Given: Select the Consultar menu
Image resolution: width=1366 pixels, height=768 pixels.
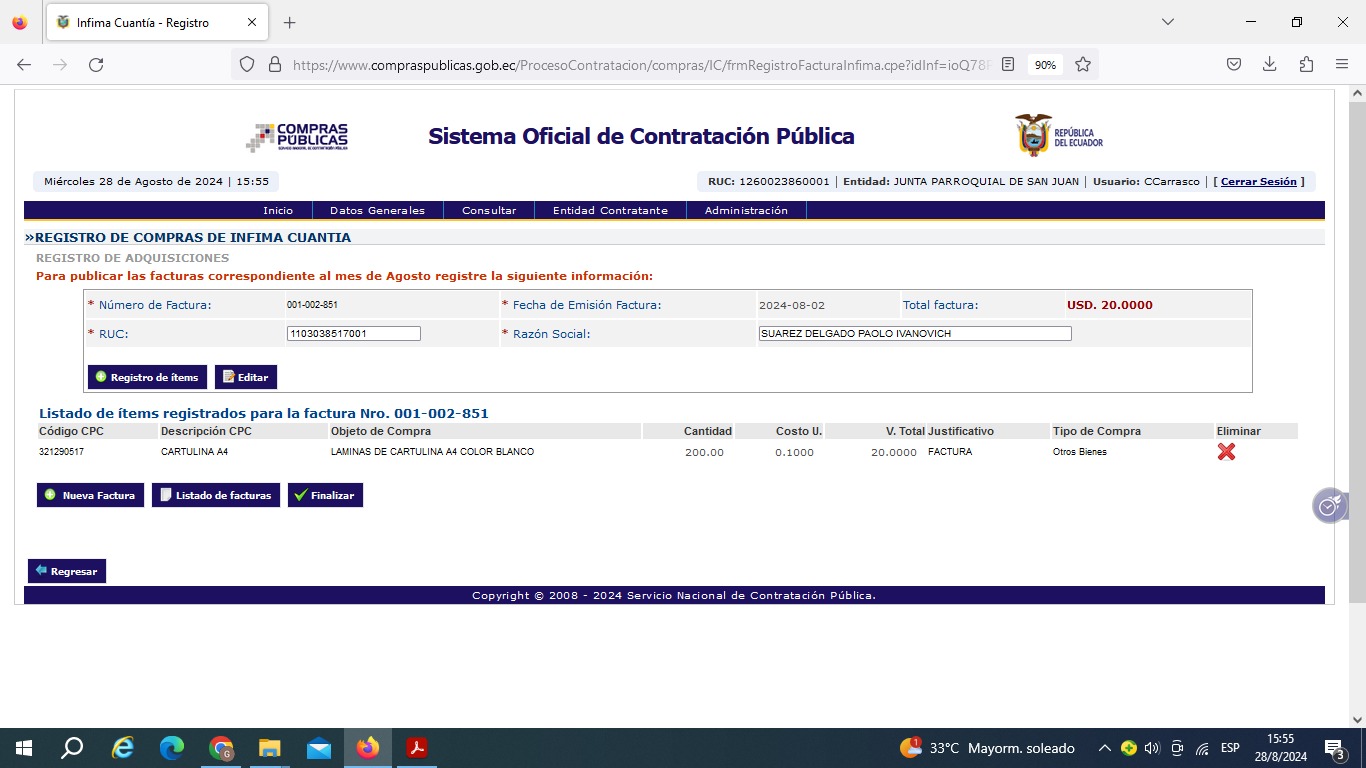Looking at the screenshot, I should click(489, 211).
